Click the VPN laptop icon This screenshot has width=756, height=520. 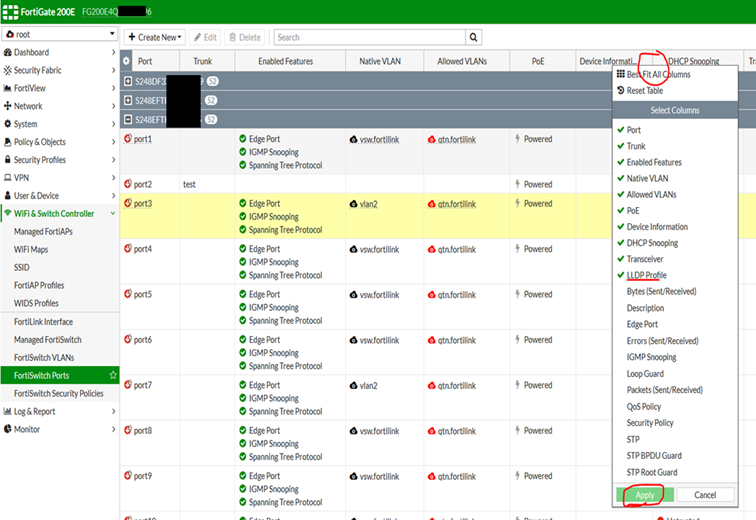tap(7, 178)
